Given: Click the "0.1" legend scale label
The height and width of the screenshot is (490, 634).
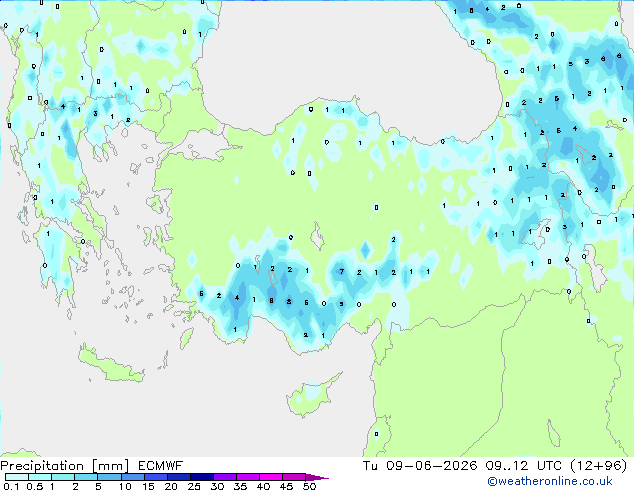Looking at the screenshot, I should pos(11,486).
